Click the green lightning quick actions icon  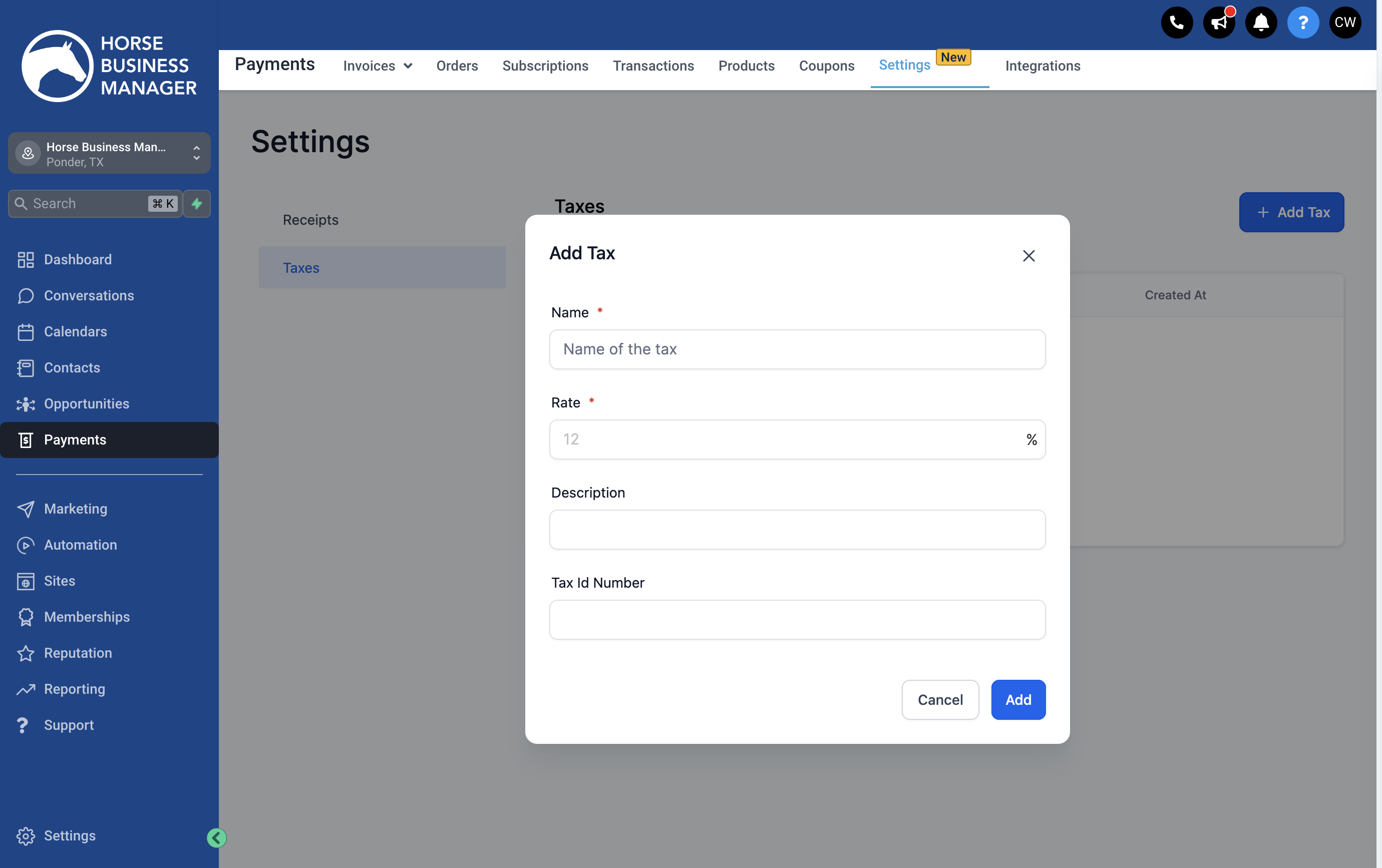[197, 204]
